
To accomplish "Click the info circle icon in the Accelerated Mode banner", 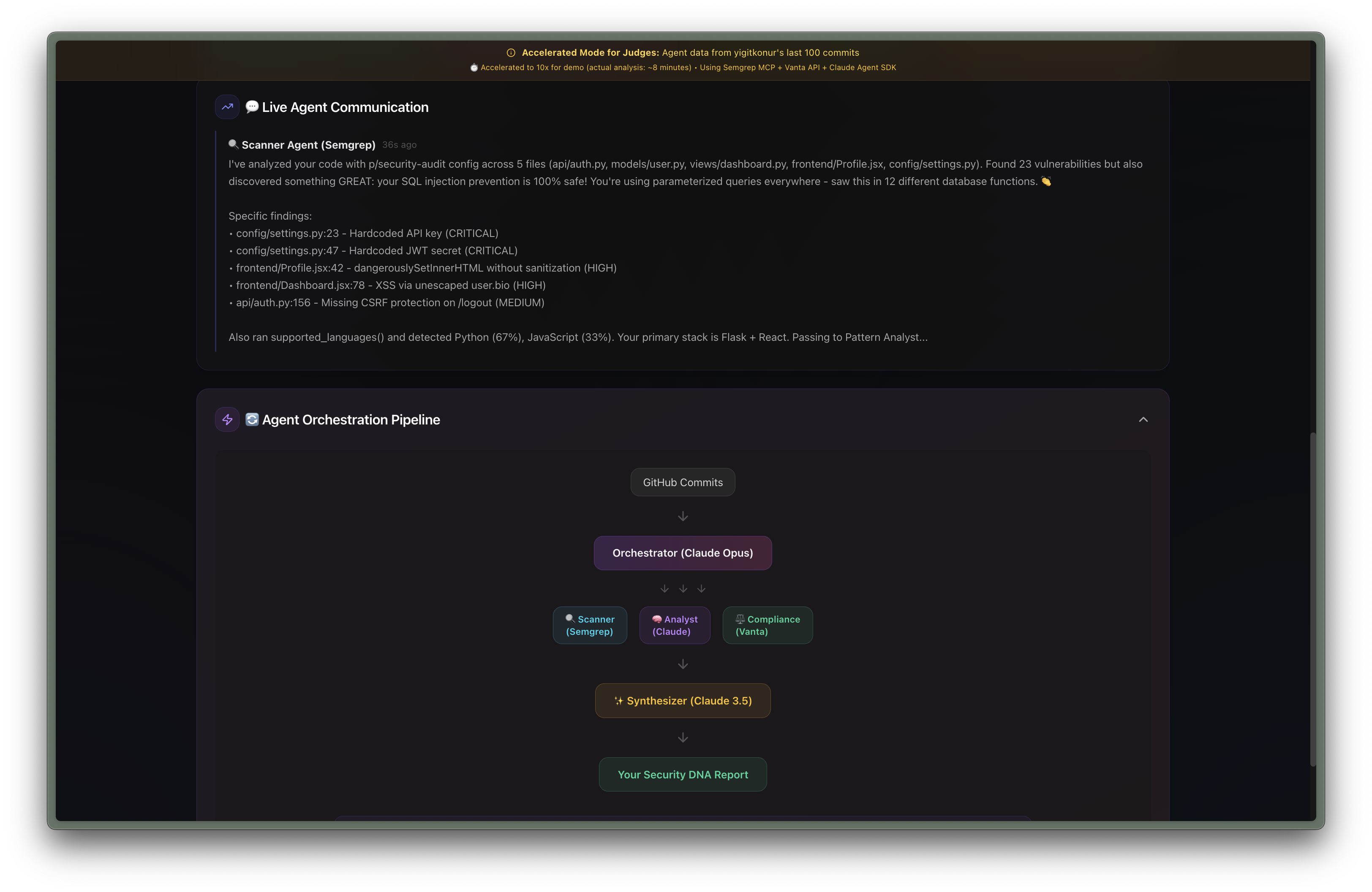I will click(511, 52).
